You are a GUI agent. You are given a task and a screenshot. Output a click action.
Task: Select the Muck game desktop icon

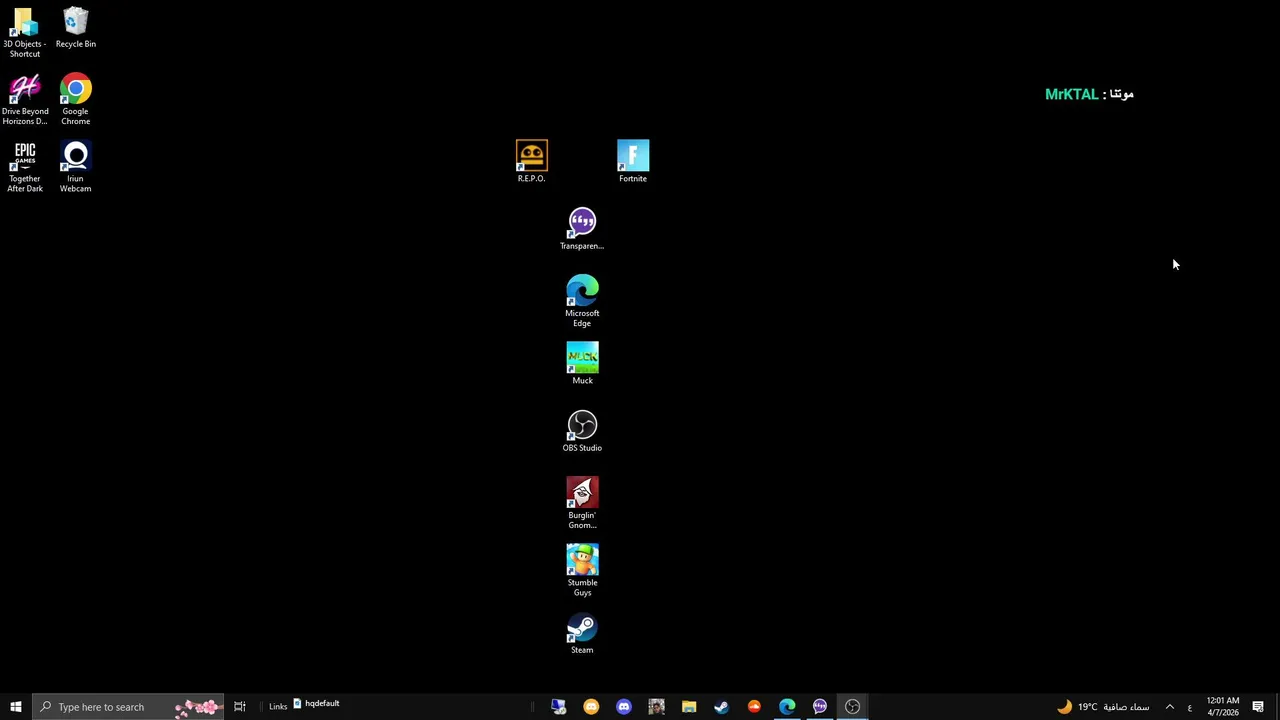click(582, 364)
